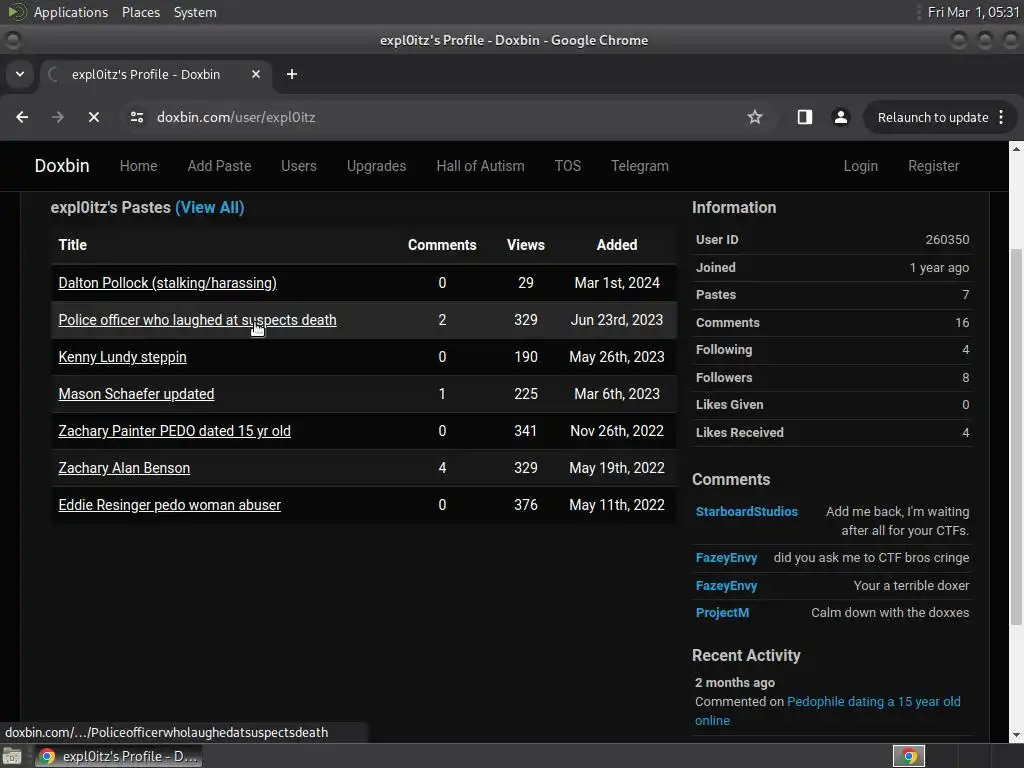This screenshot has width=1024, height=768.
Task: Open the Places menu
Action: click(x=141, y=12)
